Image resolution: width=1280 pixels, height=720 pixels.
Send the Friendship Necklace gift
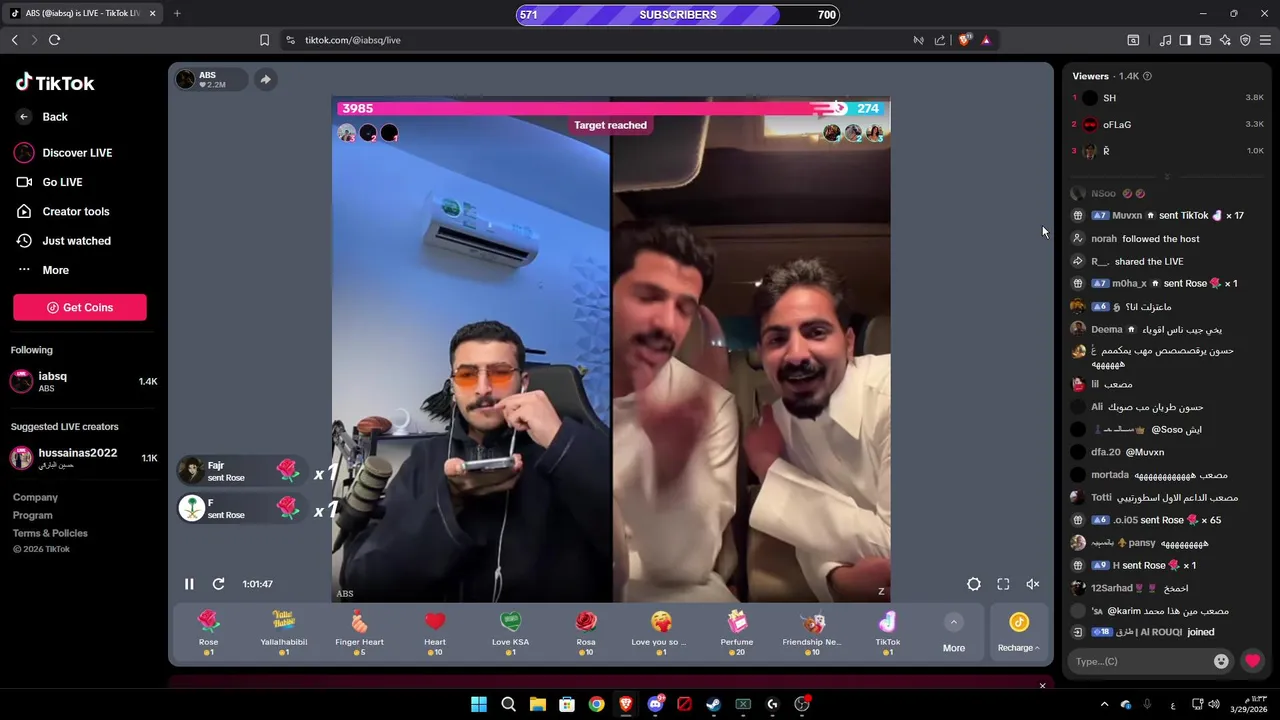[812, 633]
